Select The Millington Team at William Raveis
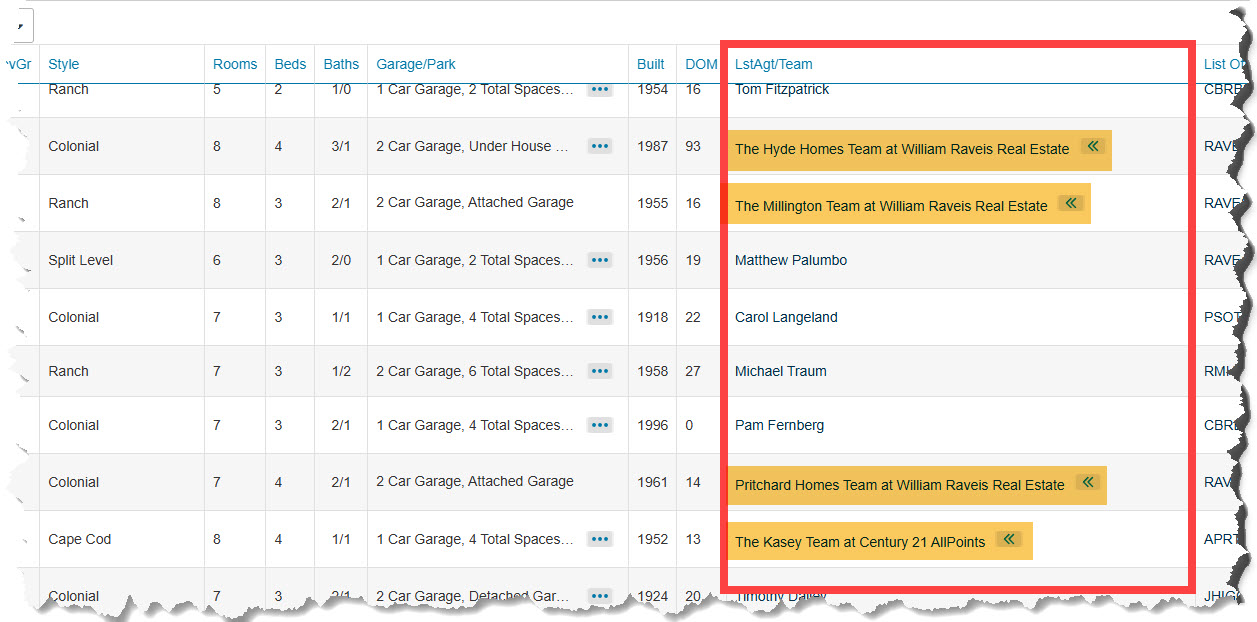 click(x=891, y=206)
